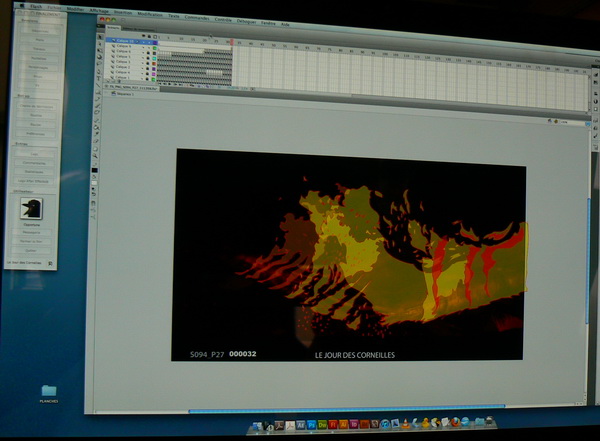Toggle outline color box of the Calque 9 layer
Screen dimensions: 600x441
155,48
